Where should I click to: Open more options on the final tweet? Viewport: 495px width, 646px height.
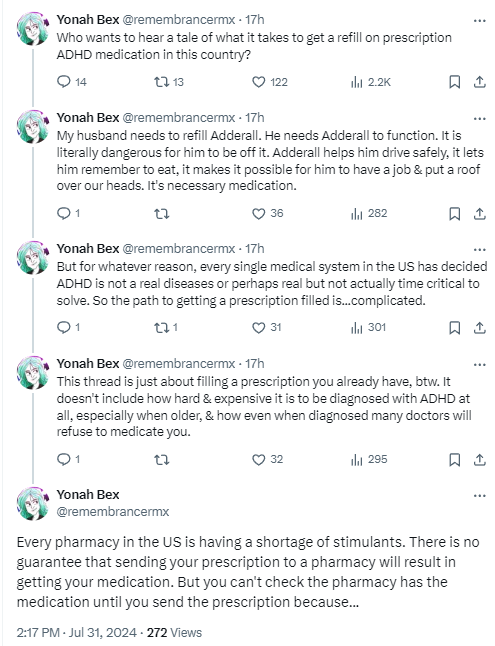tap(480, 496)
